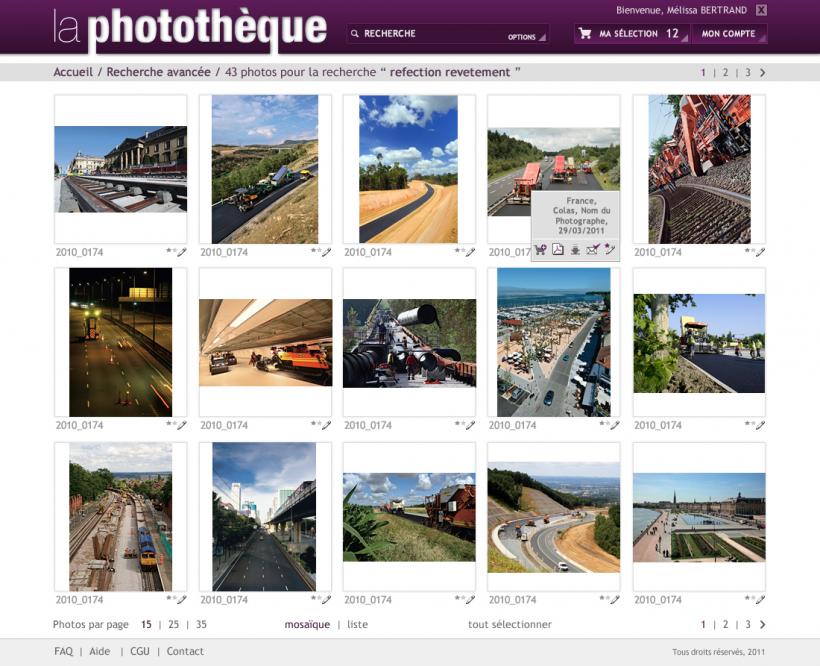The height and width of the screenshot is (666, 820).
Task: Open the MON COMPTE dropdown menu
Action: pyautogui.click(x=730, y=33)
